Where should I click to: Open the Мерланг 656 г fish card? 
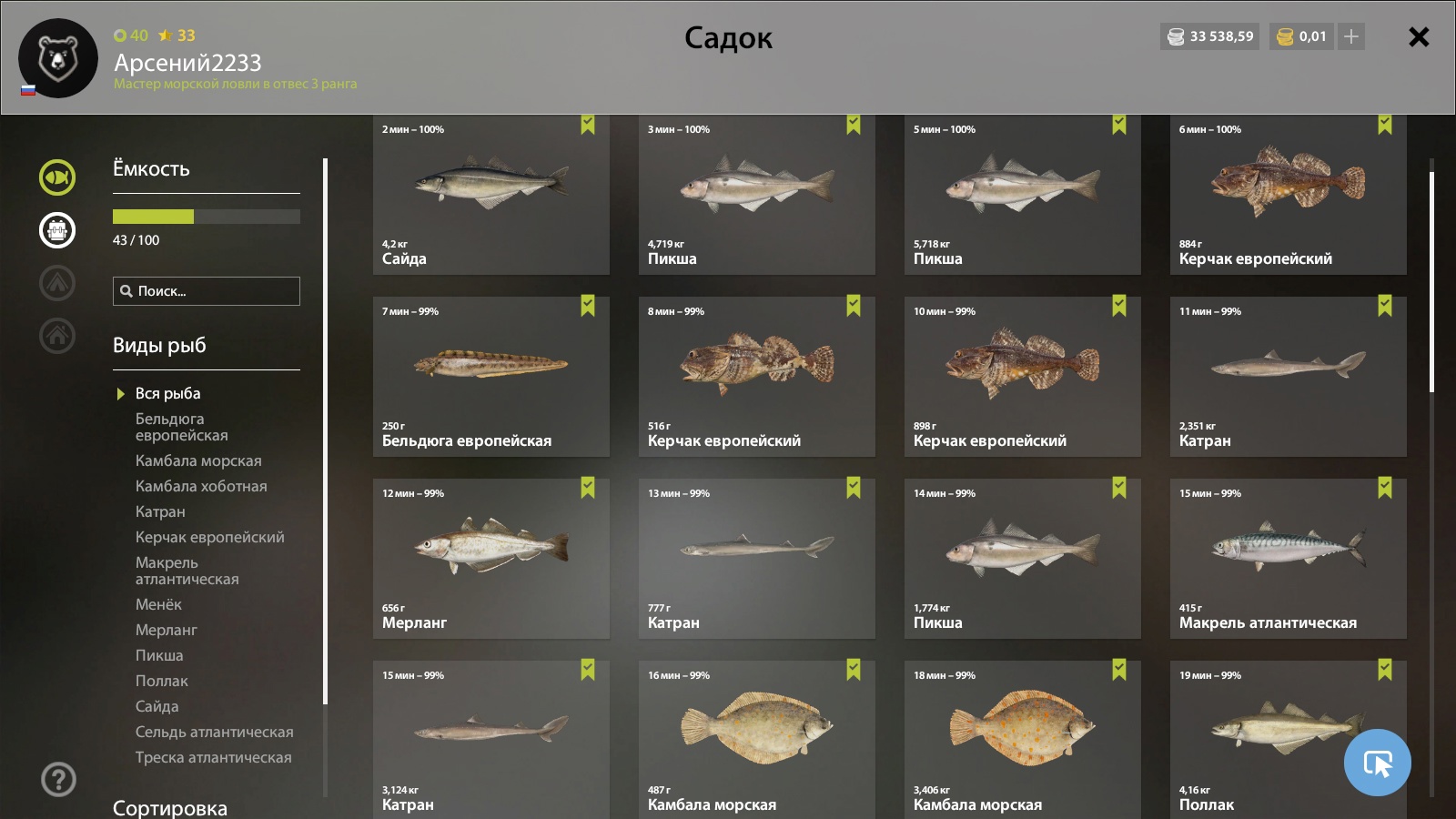pyautogui.click(x=491, y=559)
